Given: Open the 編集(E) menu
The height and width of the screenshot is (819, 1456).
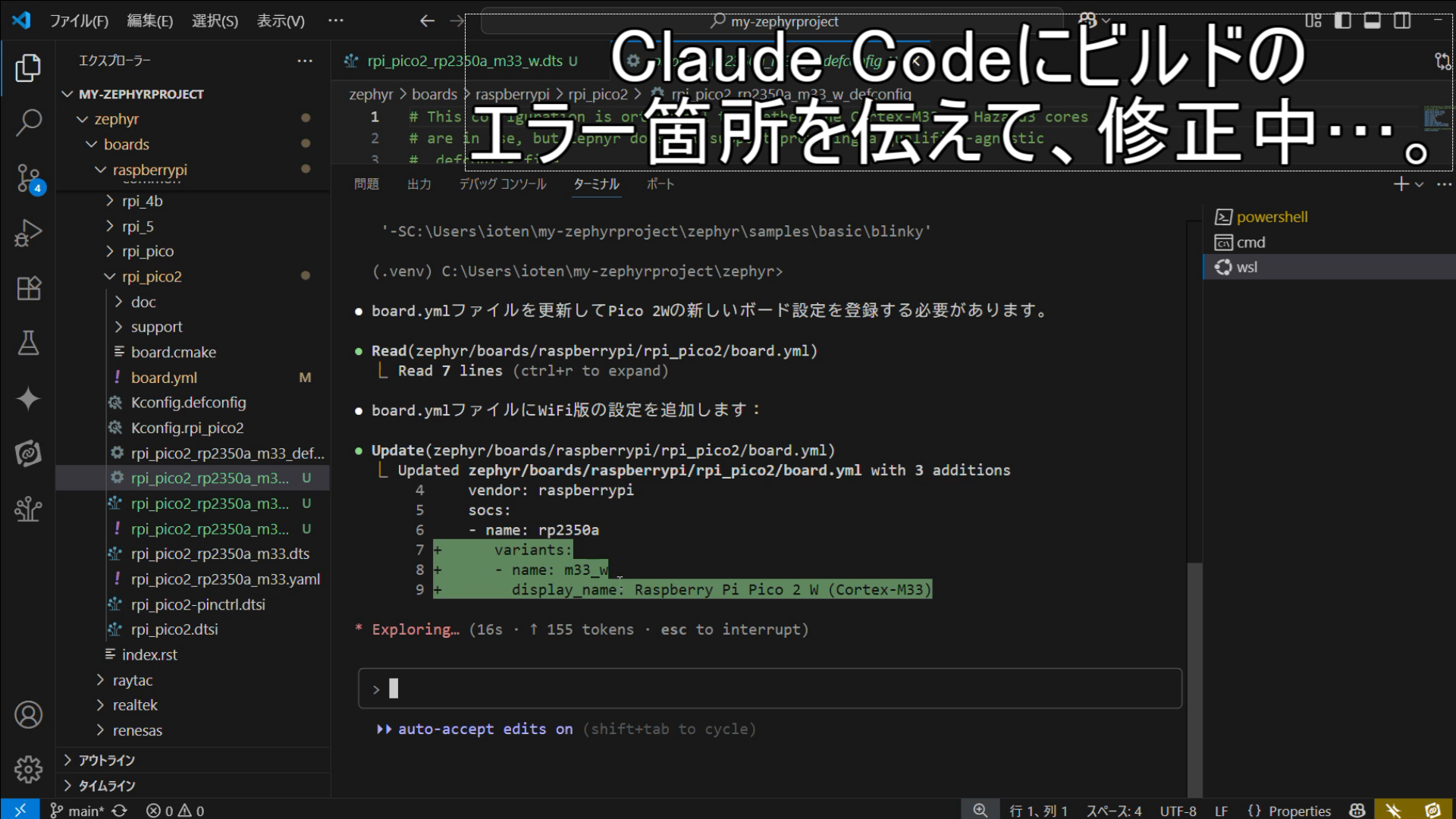Looking at the screenshot, I should click(149, 20).
